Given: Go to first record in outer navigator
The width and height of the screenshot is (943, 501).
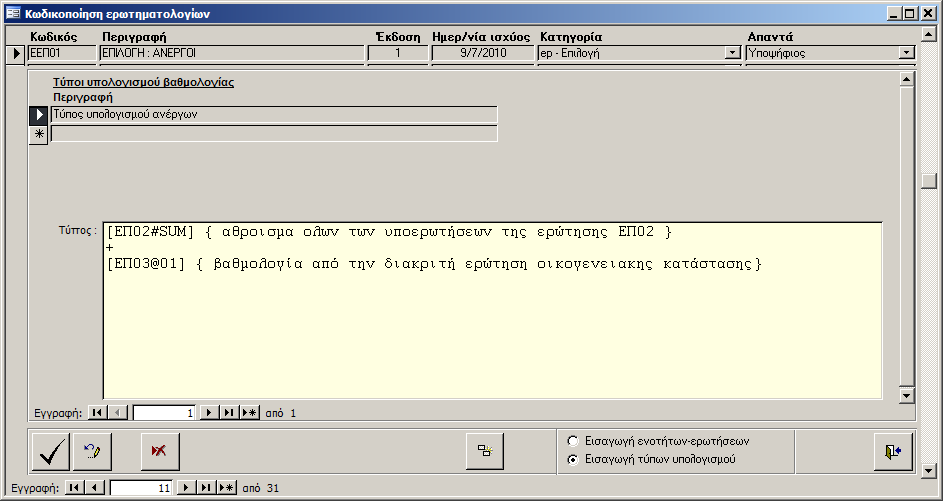Looking at the screenshot, I should pos(73,488).
